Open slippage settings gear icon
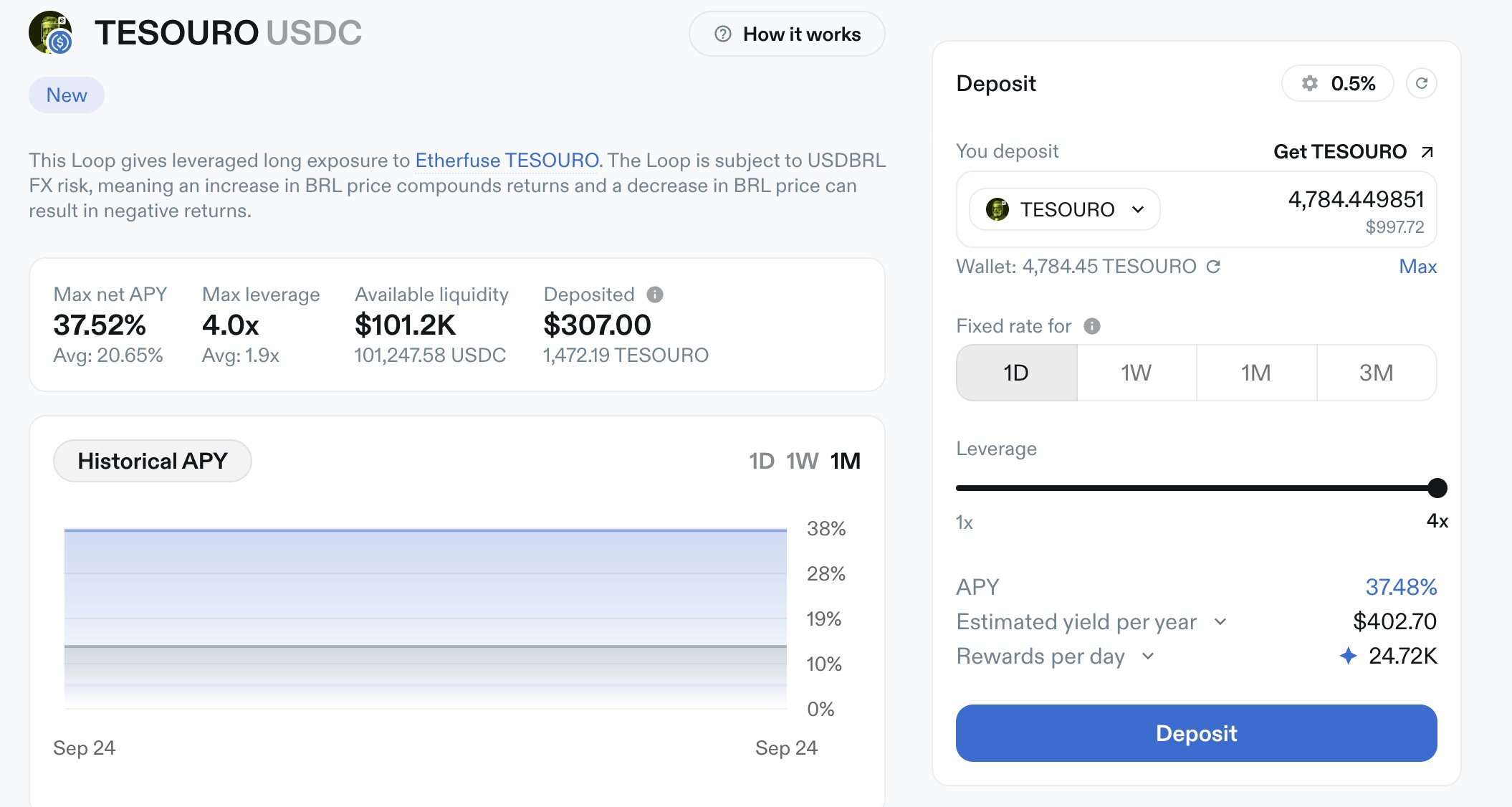Image resolution: width=1512 pixels, height=807 pixels. [1310, 83]
